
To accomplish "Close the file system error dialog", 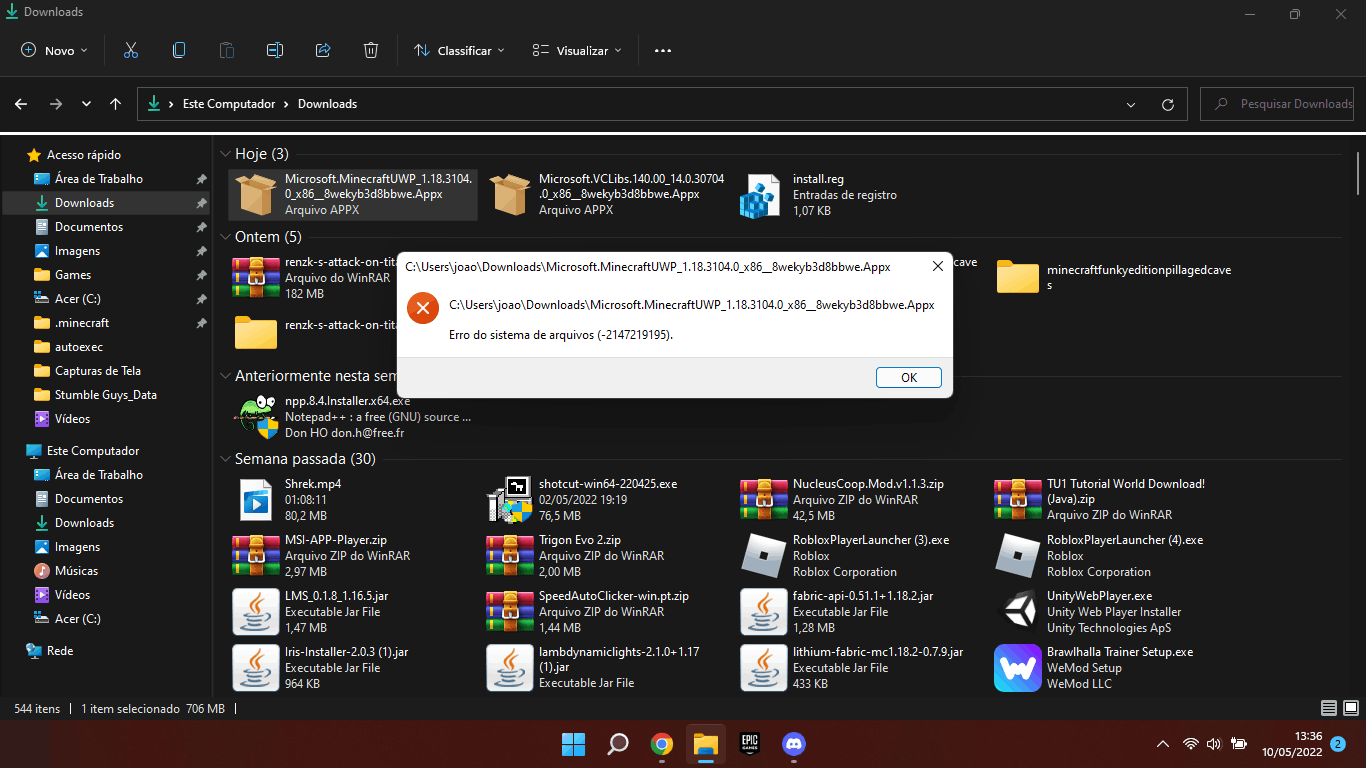I will [x=937, y=267].
